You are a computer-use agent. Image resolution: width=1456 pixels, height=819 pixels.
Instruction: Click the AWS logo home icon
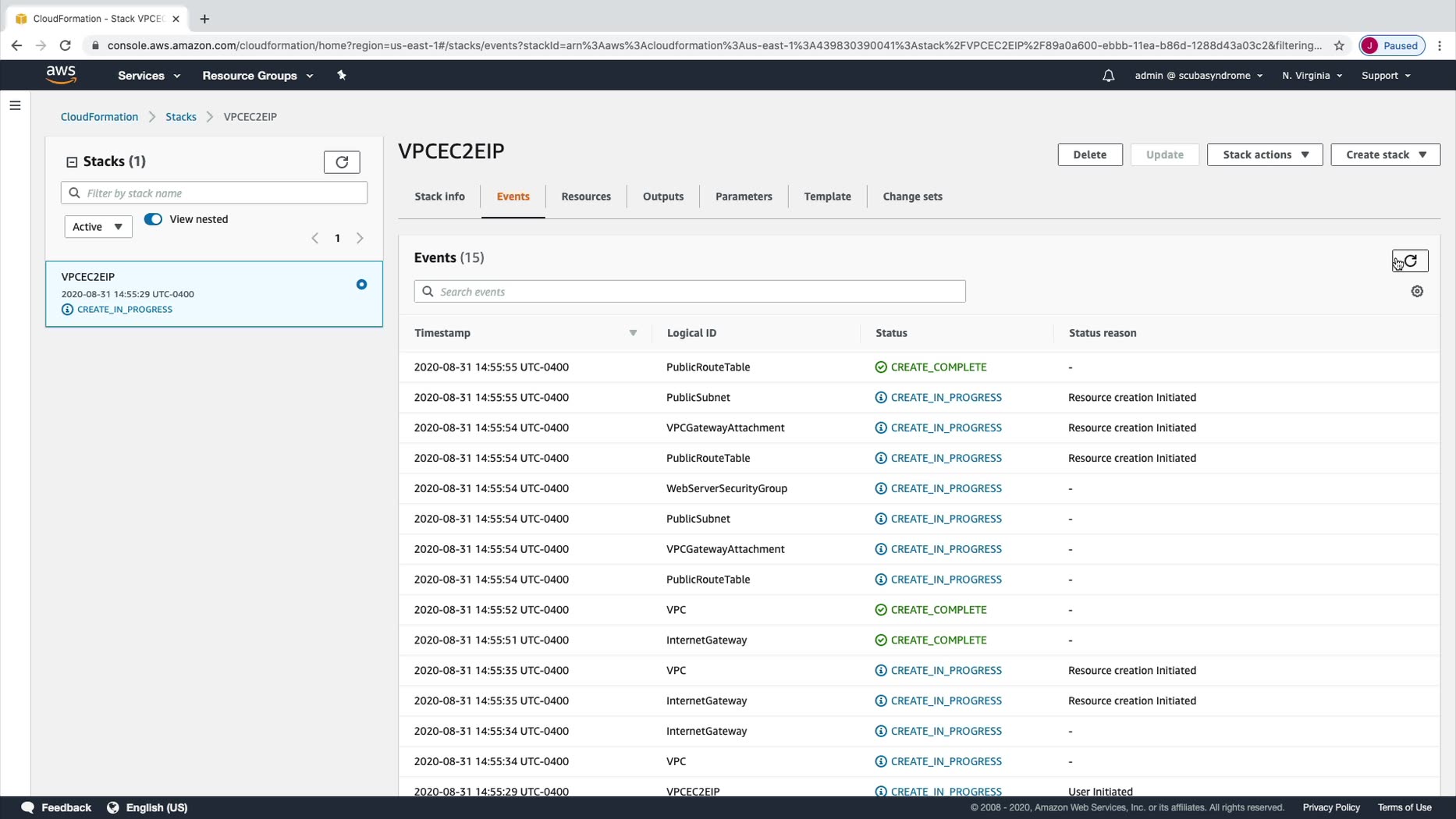coord(61,75)
